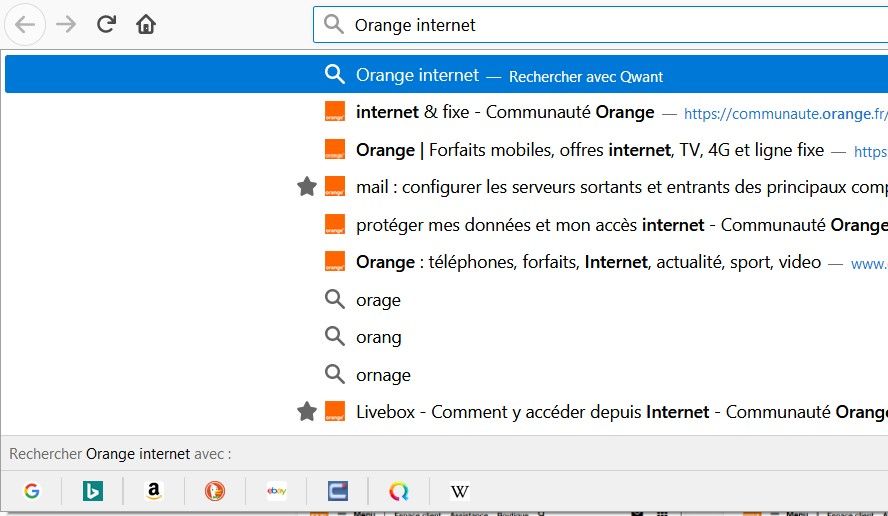Click in the address bar text field
The height and width of the screenshot is (516, 888).
(x=600, y=25)
